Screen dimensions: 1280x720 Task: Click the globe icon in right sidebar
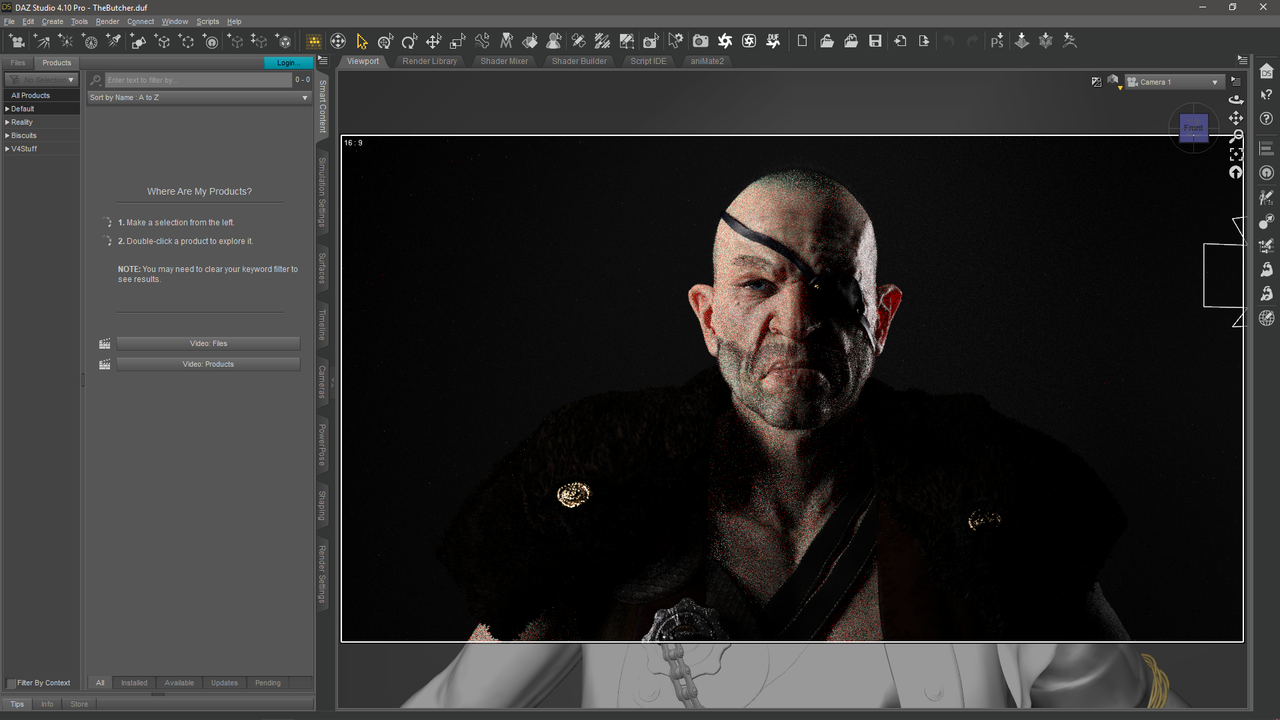pos(1266,318)
